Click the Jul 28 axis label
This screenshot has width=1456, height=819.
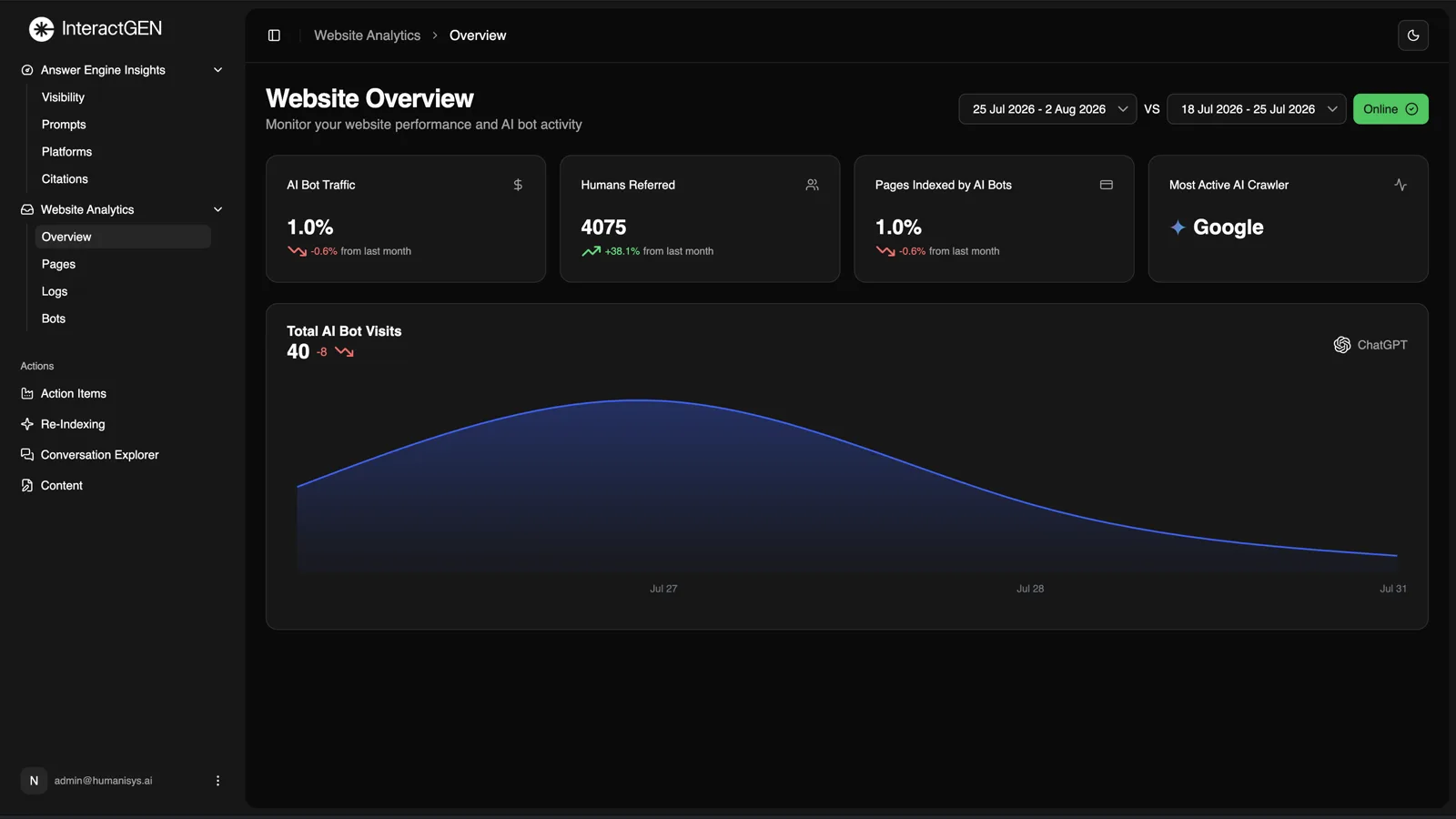[x=1030, y=589]
